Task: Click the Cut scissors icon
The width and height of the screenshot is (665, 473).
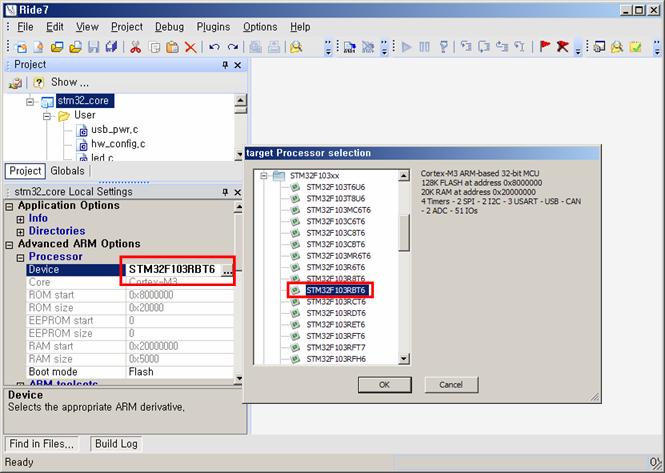Action: point(135,47)
